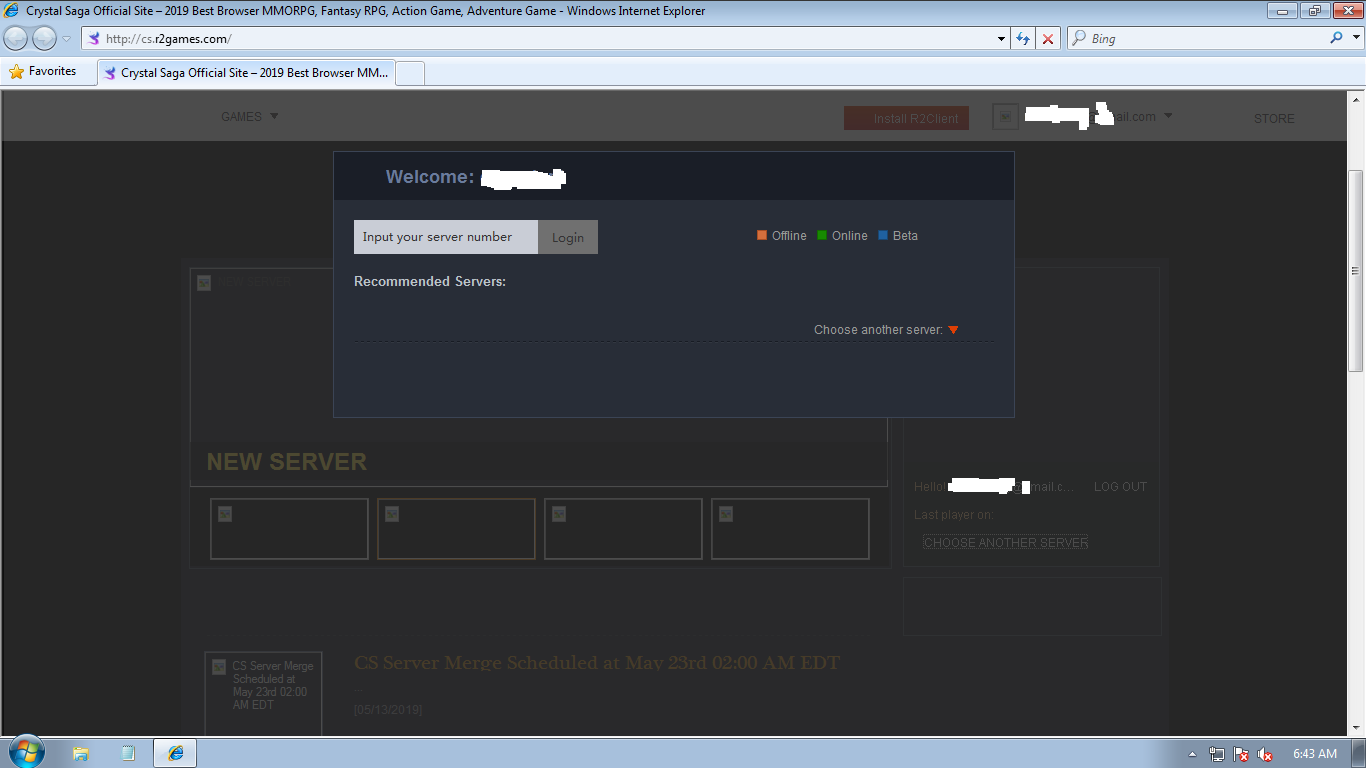This screenshot has height=768, width=1366.
Task: Show hidden tray icons arrow
Action: 1192,754
